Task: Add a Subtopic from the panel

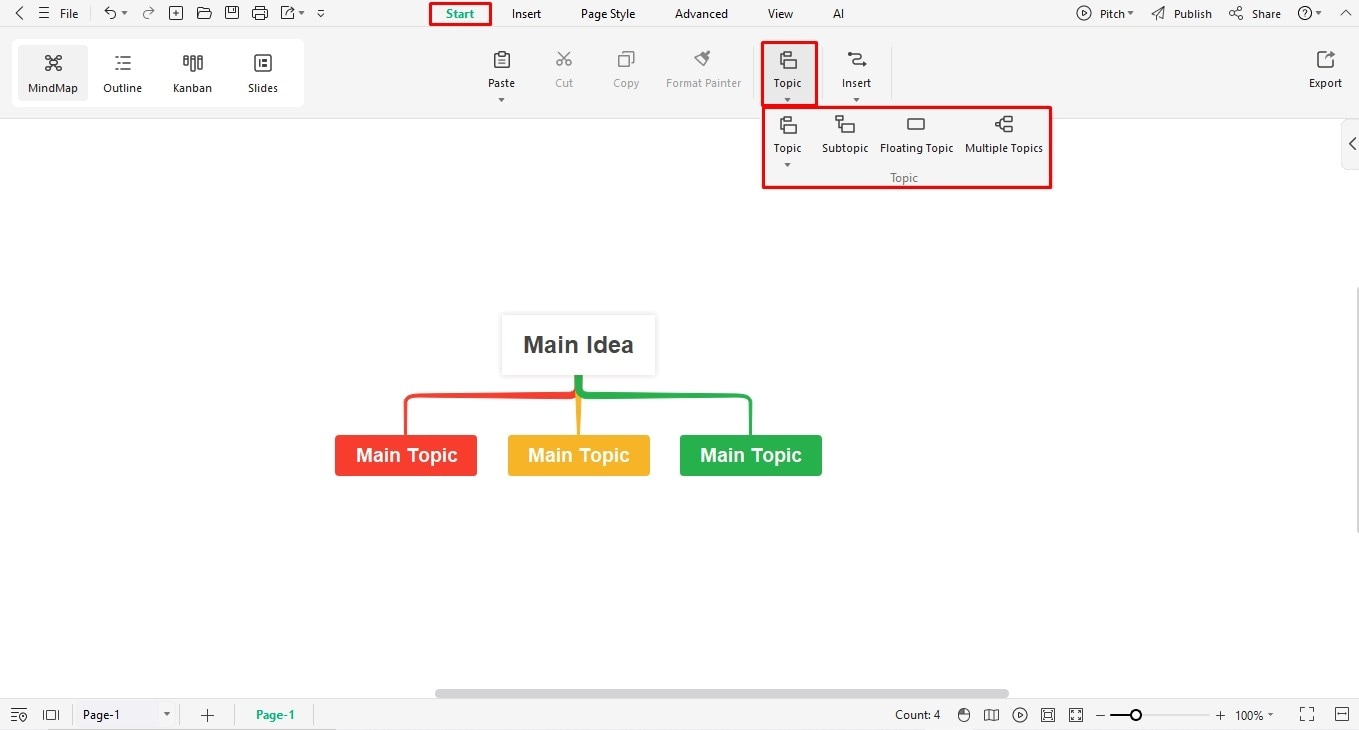Action: click(845, 134)
